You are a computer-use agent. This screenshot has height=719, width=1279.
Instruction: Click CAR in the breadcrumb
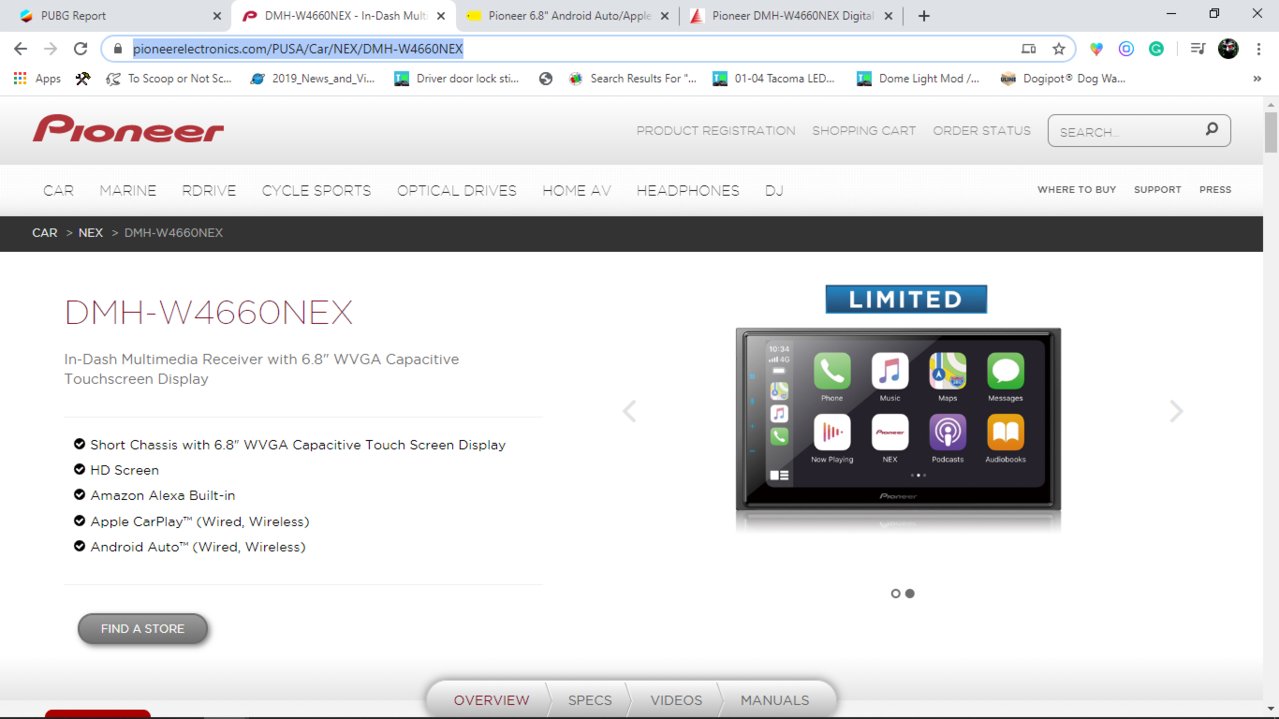pos(45,233)
